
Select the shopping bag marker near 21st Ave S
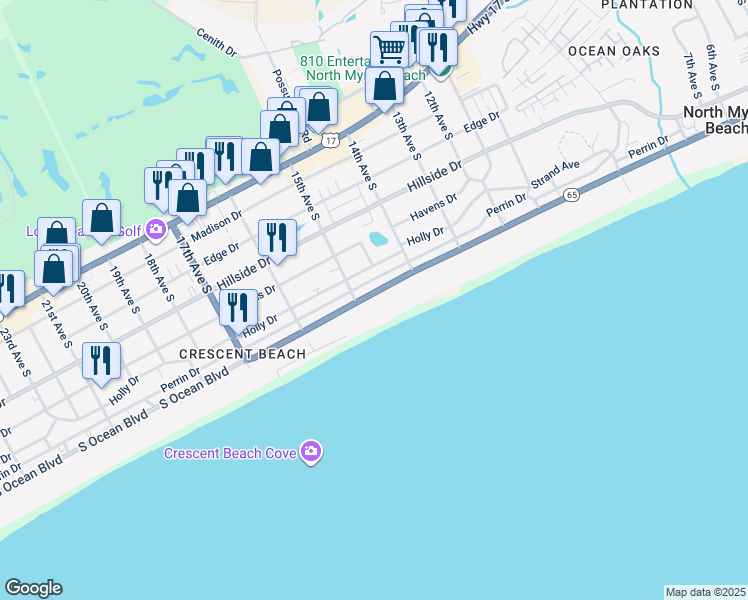coord(53,269)
